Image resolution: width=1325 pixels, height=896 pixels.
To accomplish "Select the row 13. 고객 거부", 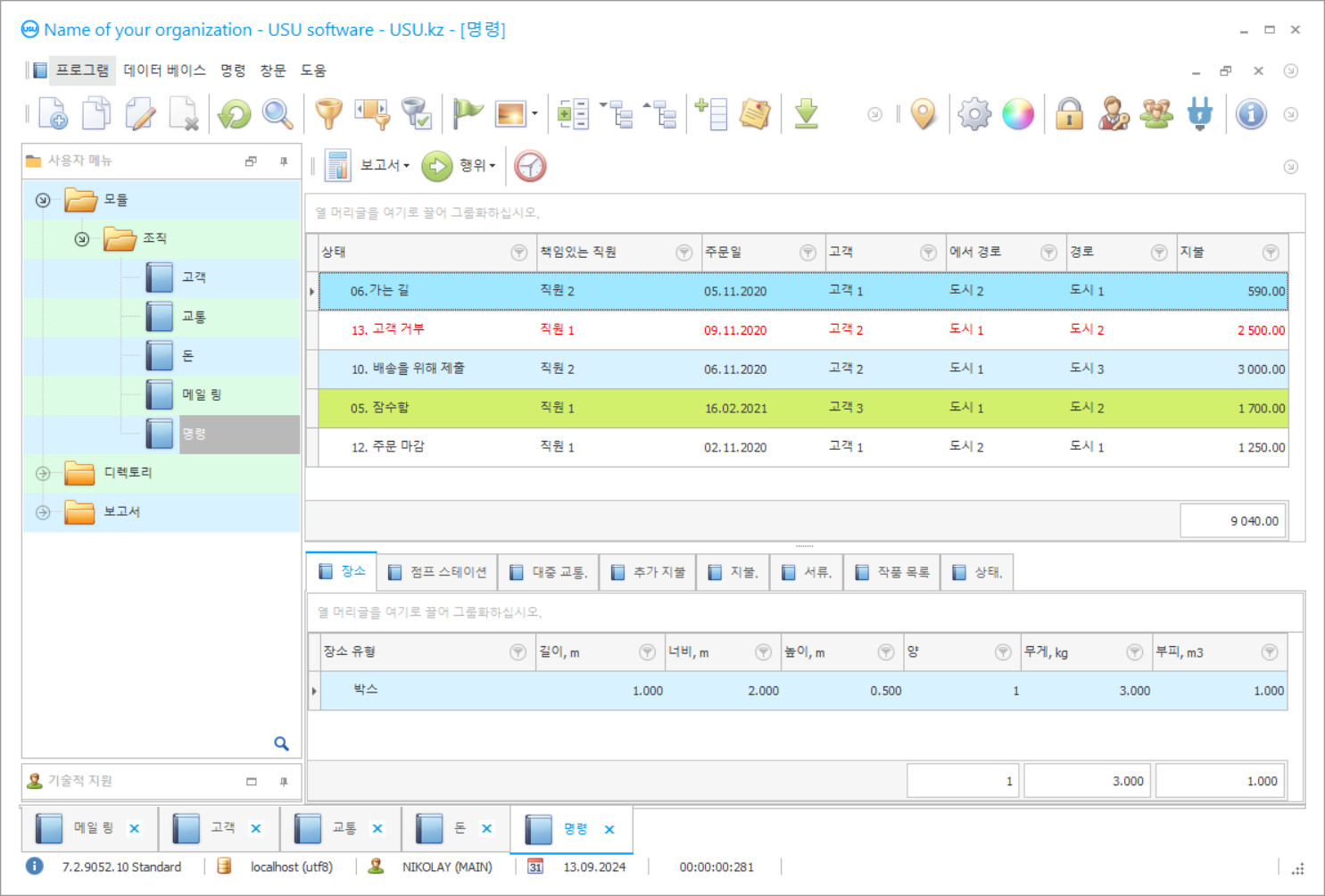I will coord(803,330).
